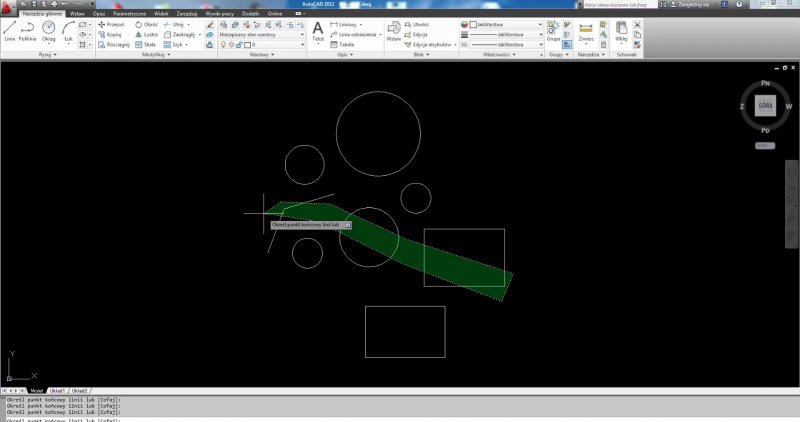Open the JakWarstwa color dropdown
The height and width of the screenshot is (422, 800).
505,24
